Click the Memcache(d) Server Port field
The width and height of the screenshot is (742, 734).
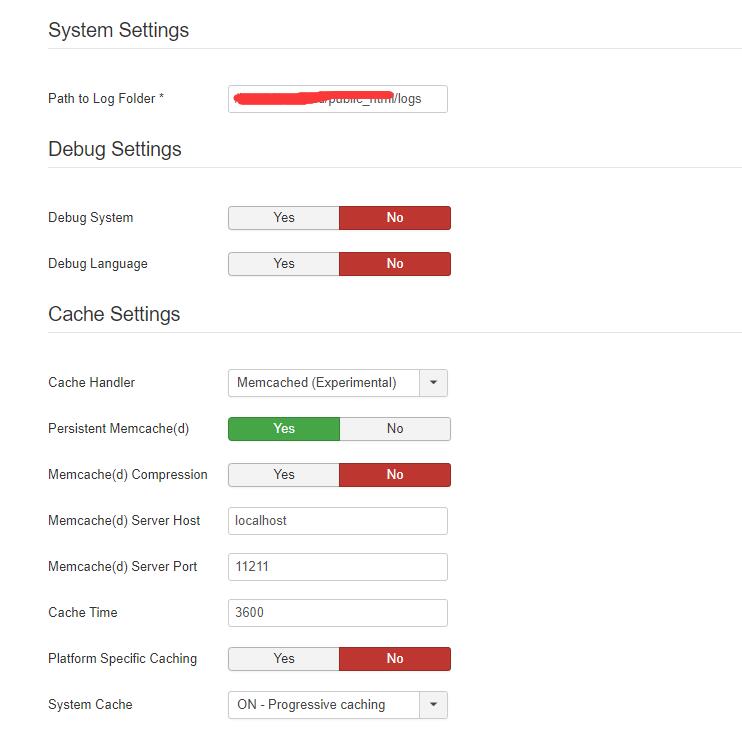click(x=337, y=567)
